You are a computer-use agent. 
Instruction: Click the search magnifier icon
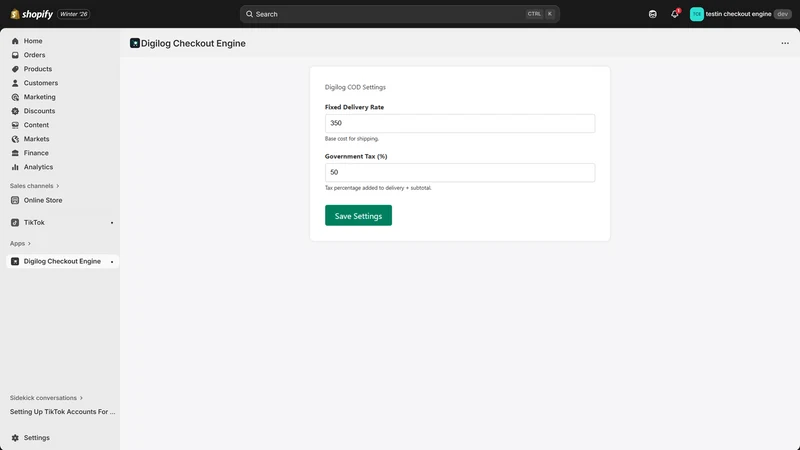tap(249, 14)
